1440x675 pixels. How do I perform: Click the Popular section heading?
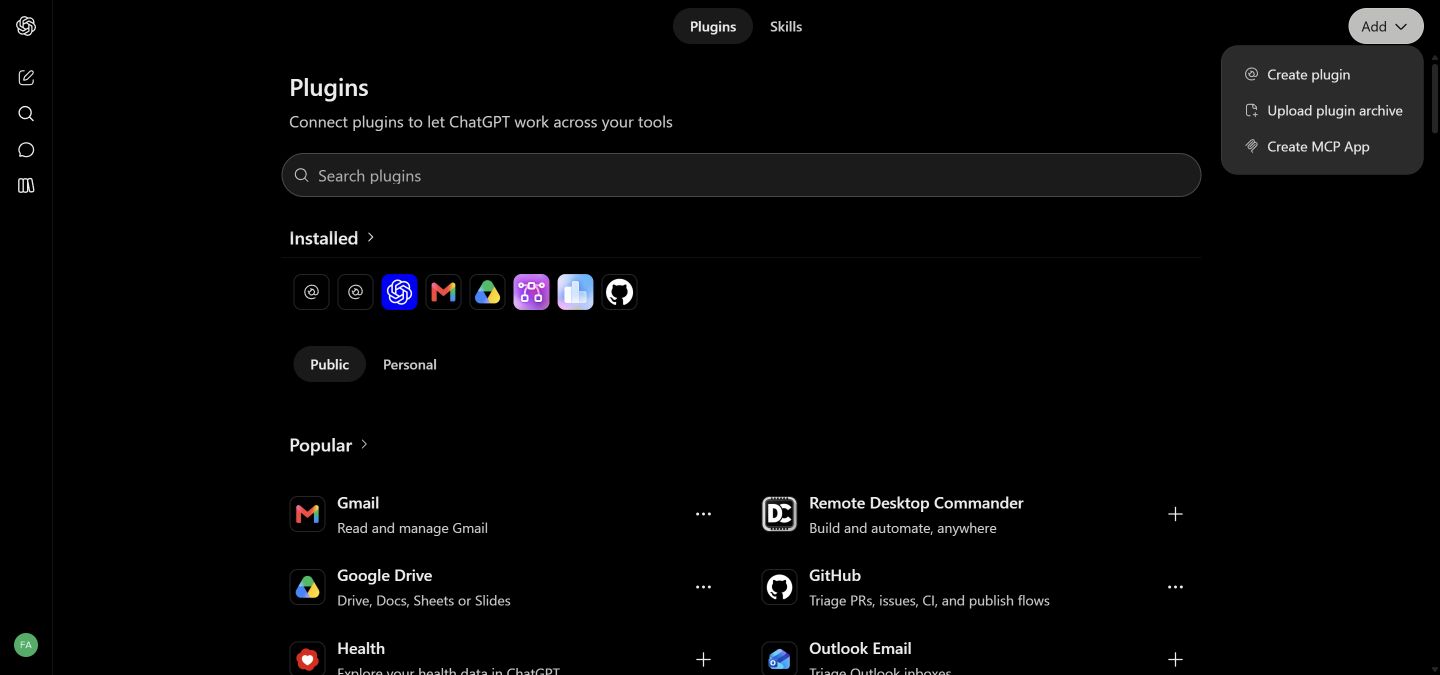click(x=320, y=445)
